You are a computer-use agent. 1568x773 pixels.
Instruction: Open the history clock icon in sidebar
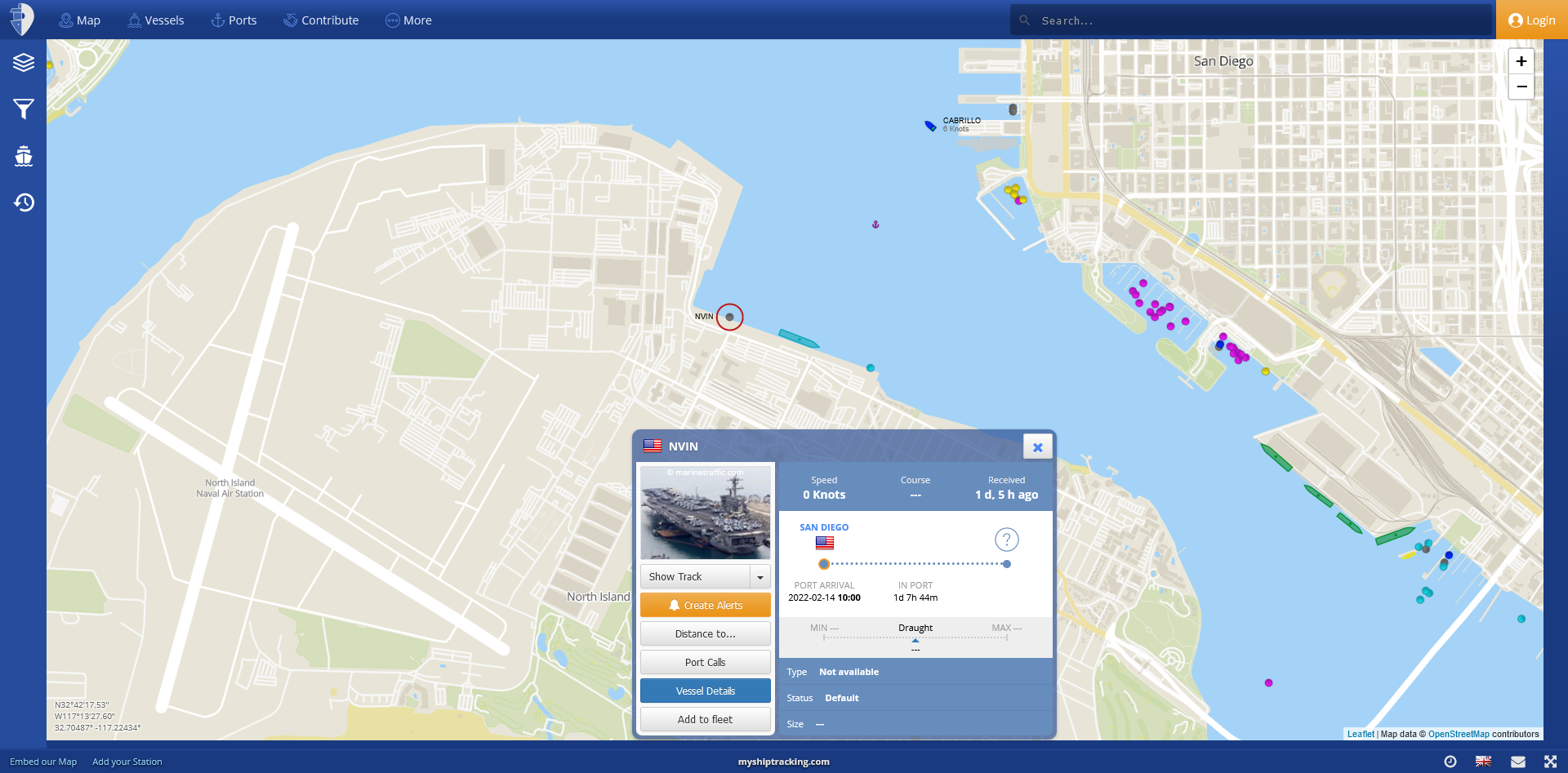pos(24,202)
